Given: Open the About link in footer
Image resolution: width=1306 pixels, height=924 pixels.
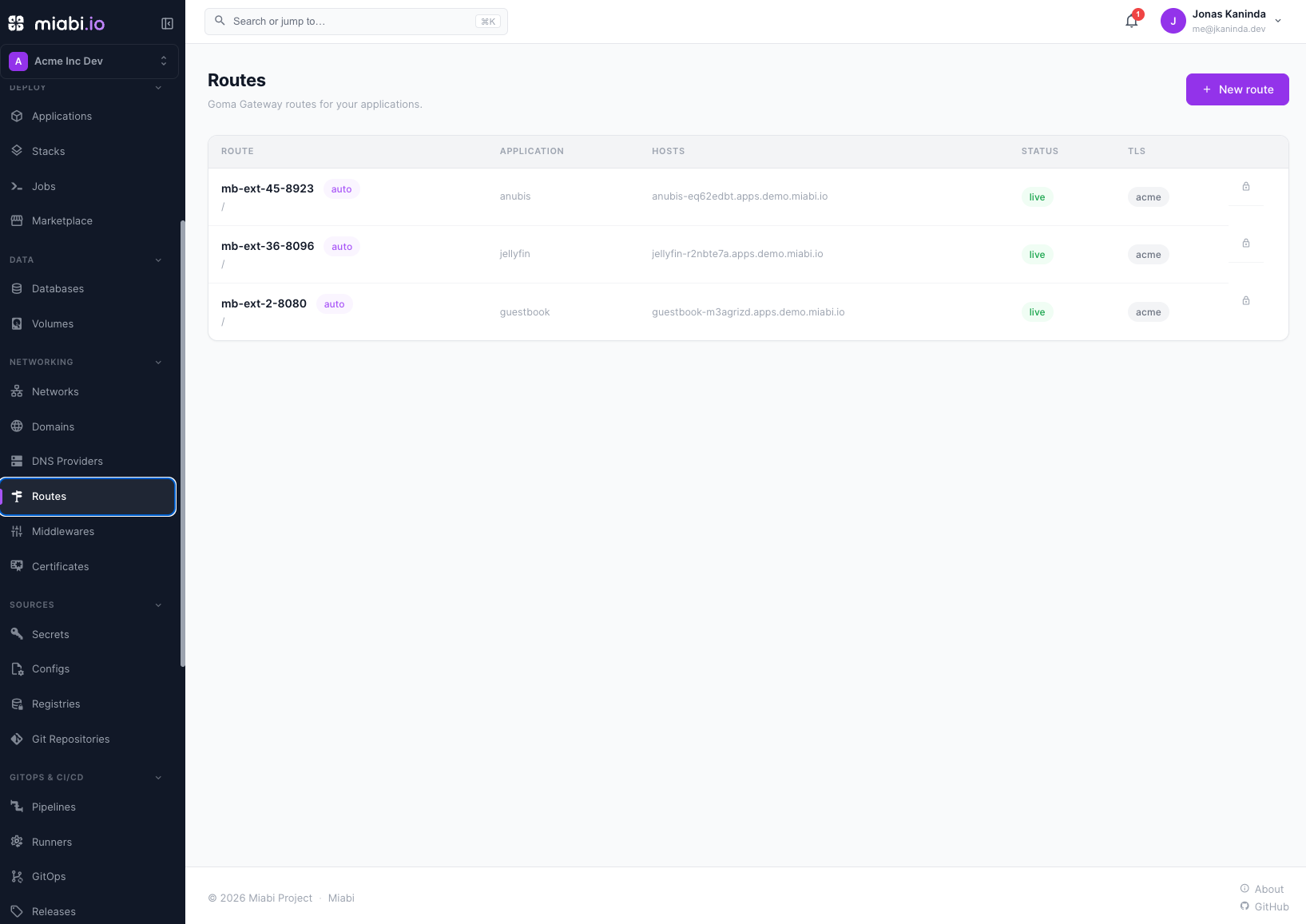Looking at the screenshot, I should pyautogui.click(x=1262, y=889).
